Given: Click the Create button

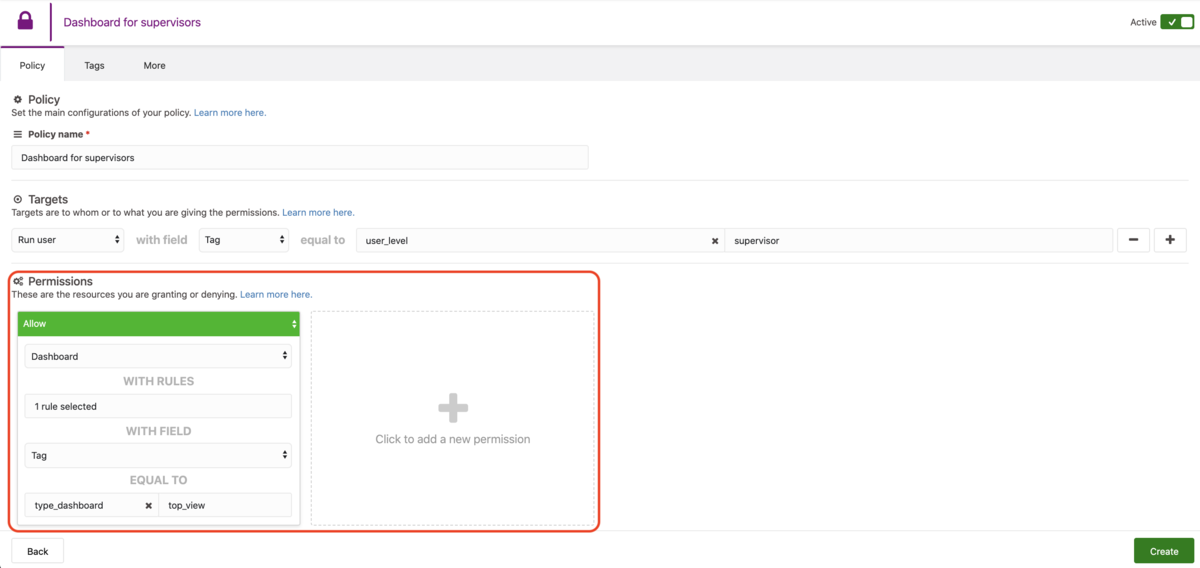Looking at the screenshot, I should coord(1164,551).
